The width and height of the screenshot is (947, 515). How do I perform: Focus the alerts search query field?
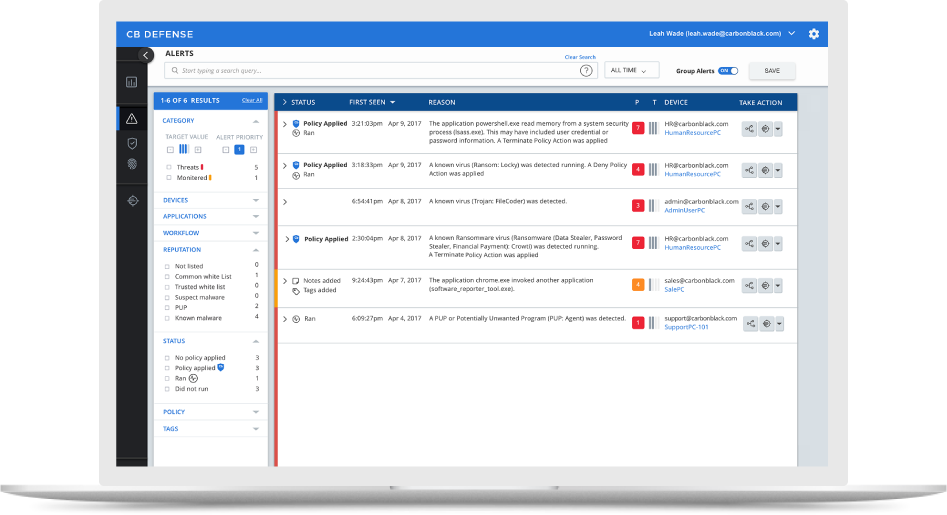click(x=380, y=71)
